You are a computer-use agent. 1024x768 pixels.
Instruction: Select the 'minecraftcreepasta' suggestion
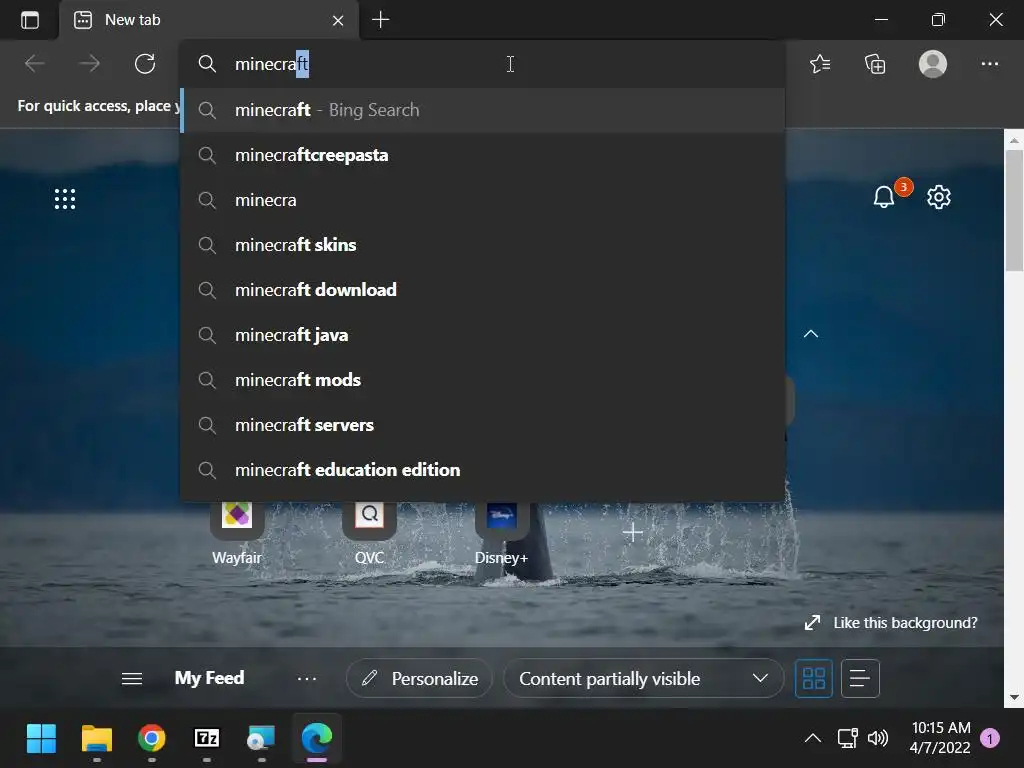pos(482,155)
